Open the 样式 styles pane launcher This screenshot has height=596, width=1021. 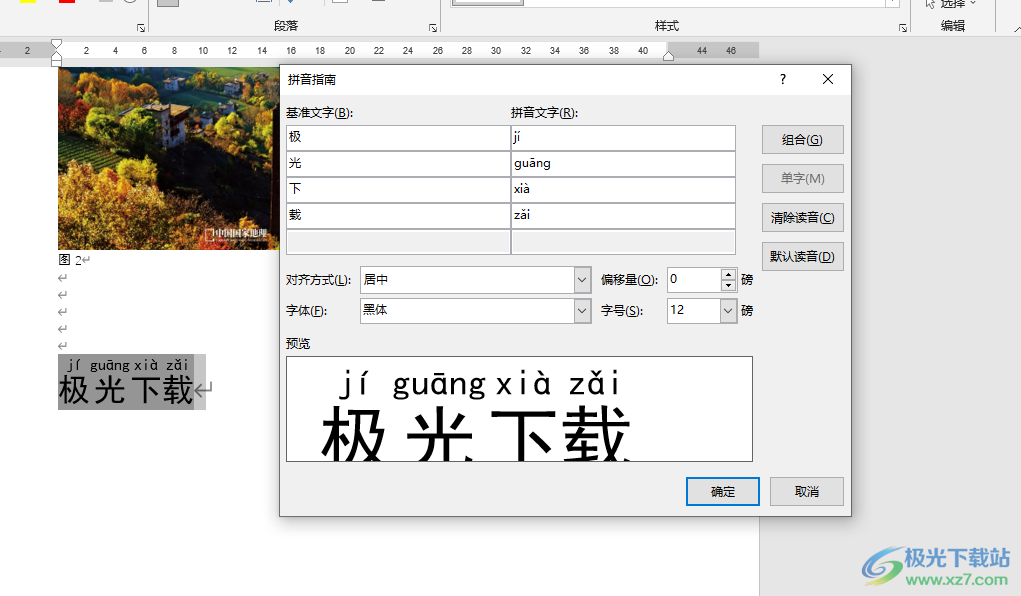coord(903,28)
